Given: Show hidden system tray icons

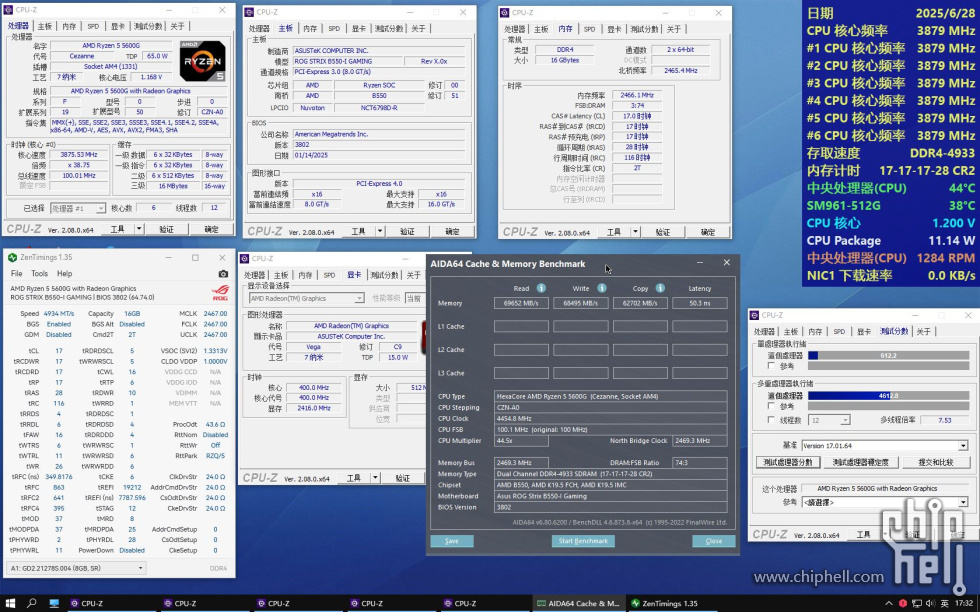Looking at the screenshot, I should (x=889, y=603).
